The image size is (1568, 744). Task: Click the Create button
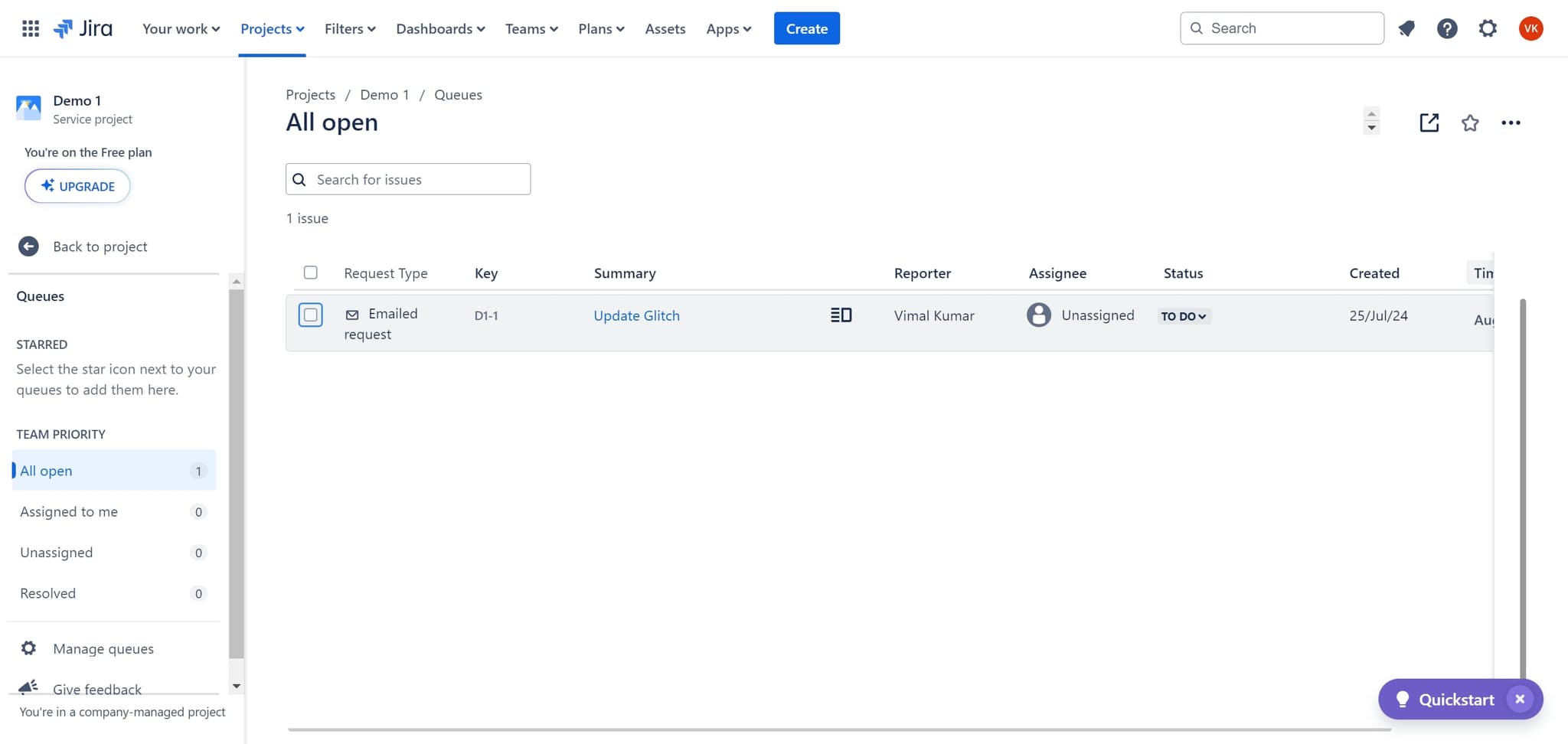tap(806, 28)
